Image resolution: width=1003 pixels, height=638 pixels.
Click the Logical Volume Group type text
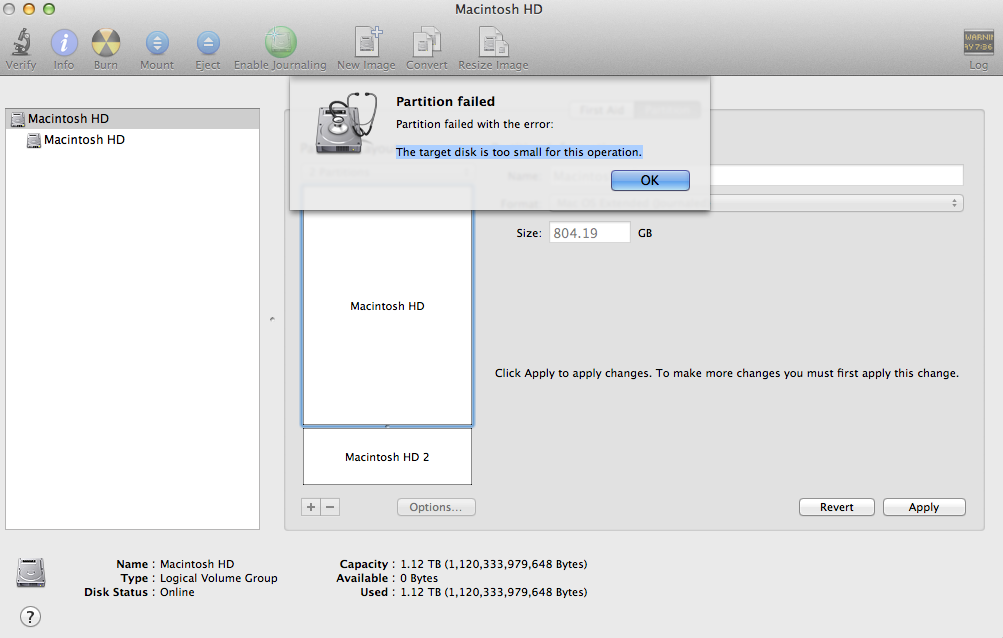pyautogui.click(x=218, y=578)
